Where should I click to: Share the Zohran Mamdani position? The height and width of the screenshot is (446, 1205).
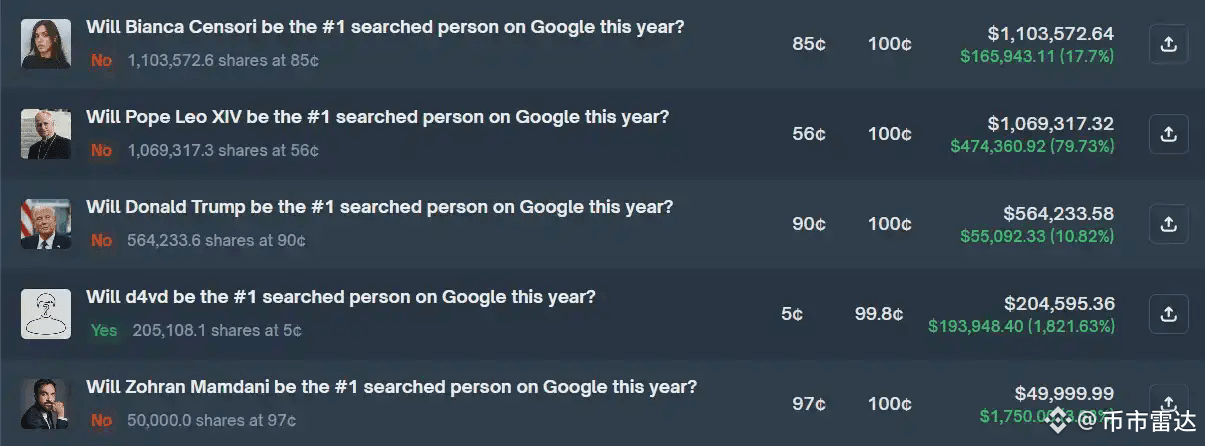click(x=1168, y=402)
